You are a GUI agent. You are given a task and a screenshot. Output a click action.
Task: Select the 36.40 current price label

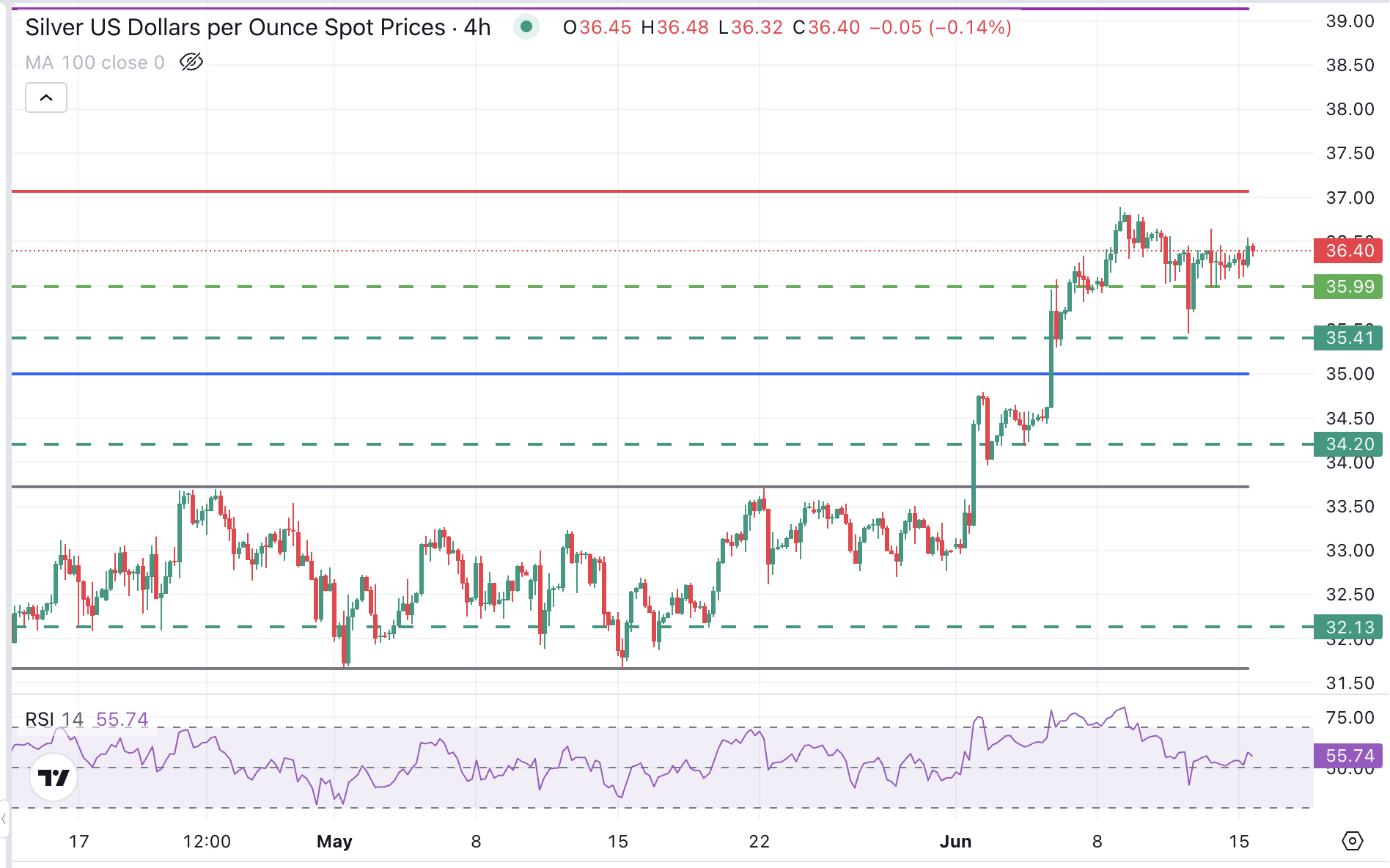(1348, 251)
